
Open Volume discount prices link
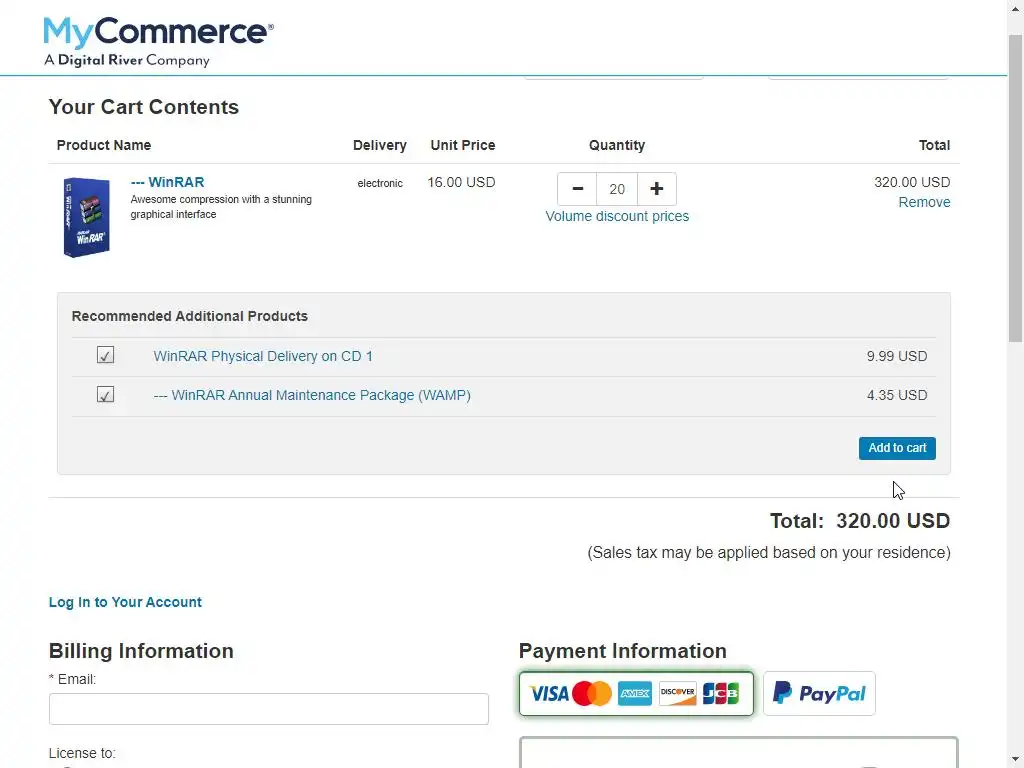pos(617,216)
